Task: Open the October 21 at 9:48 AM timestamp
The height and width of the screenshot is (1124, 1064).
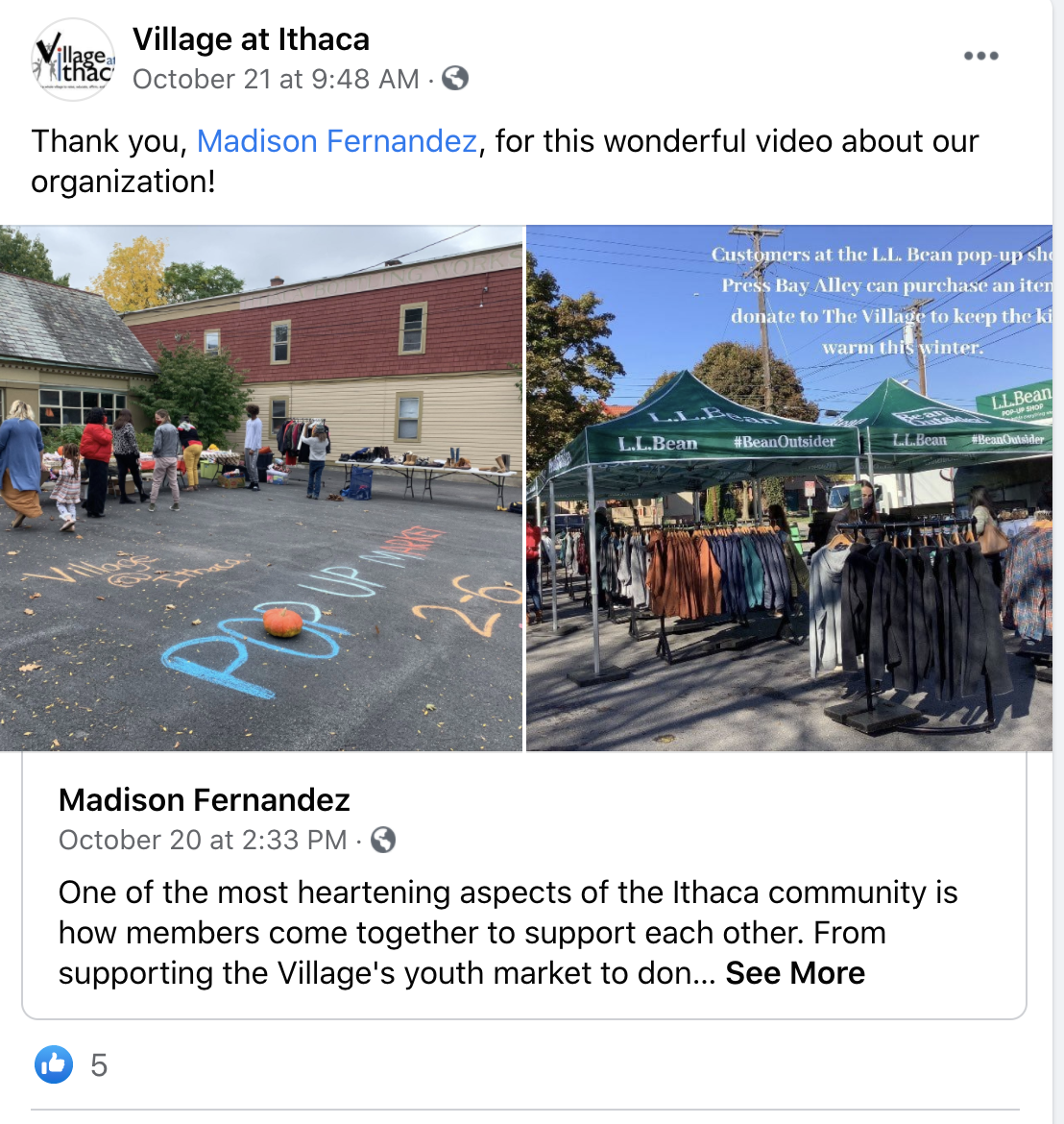Action: coord(276,79)
